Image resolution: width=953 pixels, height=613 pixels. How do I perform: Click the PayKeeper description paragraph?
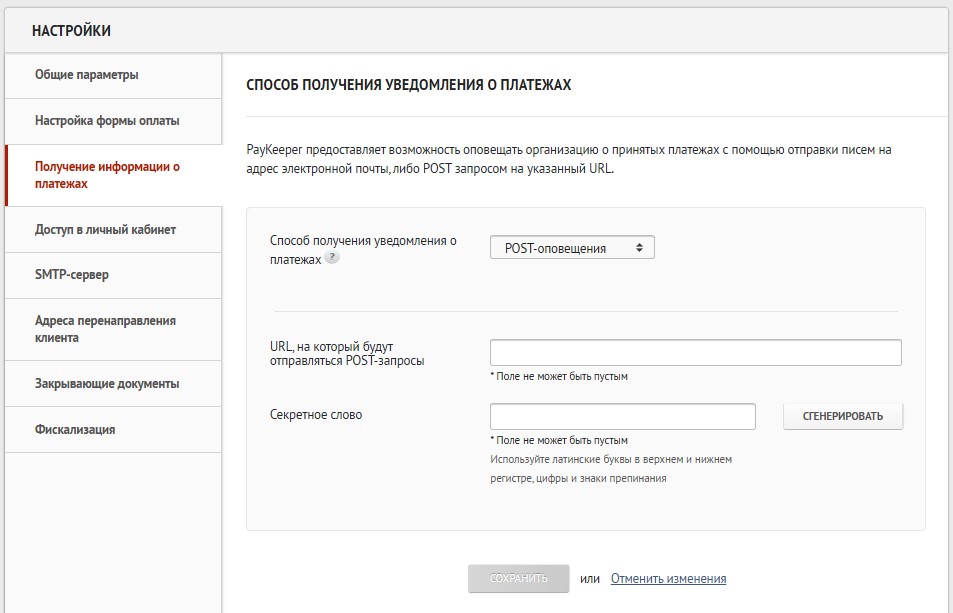click(568, 159)
